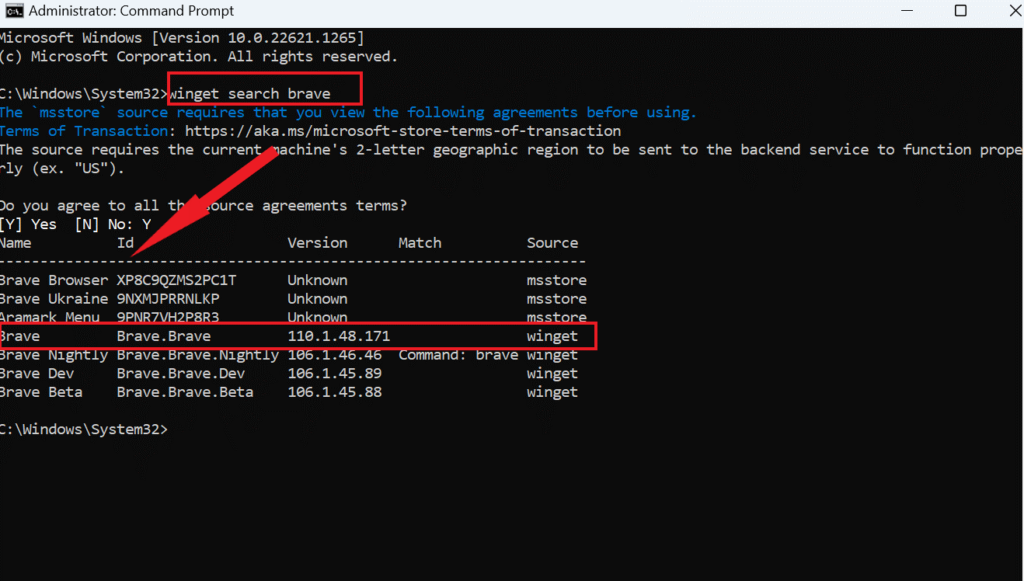Image resolution: width=1024 pixels, height=581 pixels.
Task: Click the Command Prompt icon in the title bar
Action: pos(14,11)
